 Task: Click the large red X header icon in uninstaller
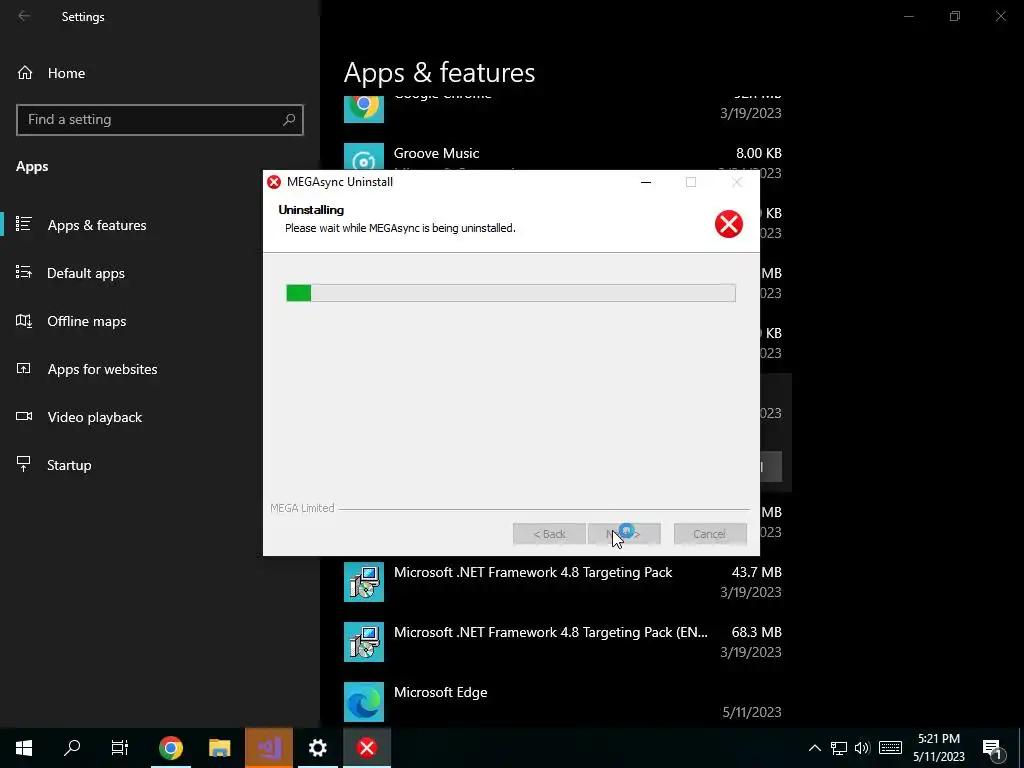coord(729,225)
